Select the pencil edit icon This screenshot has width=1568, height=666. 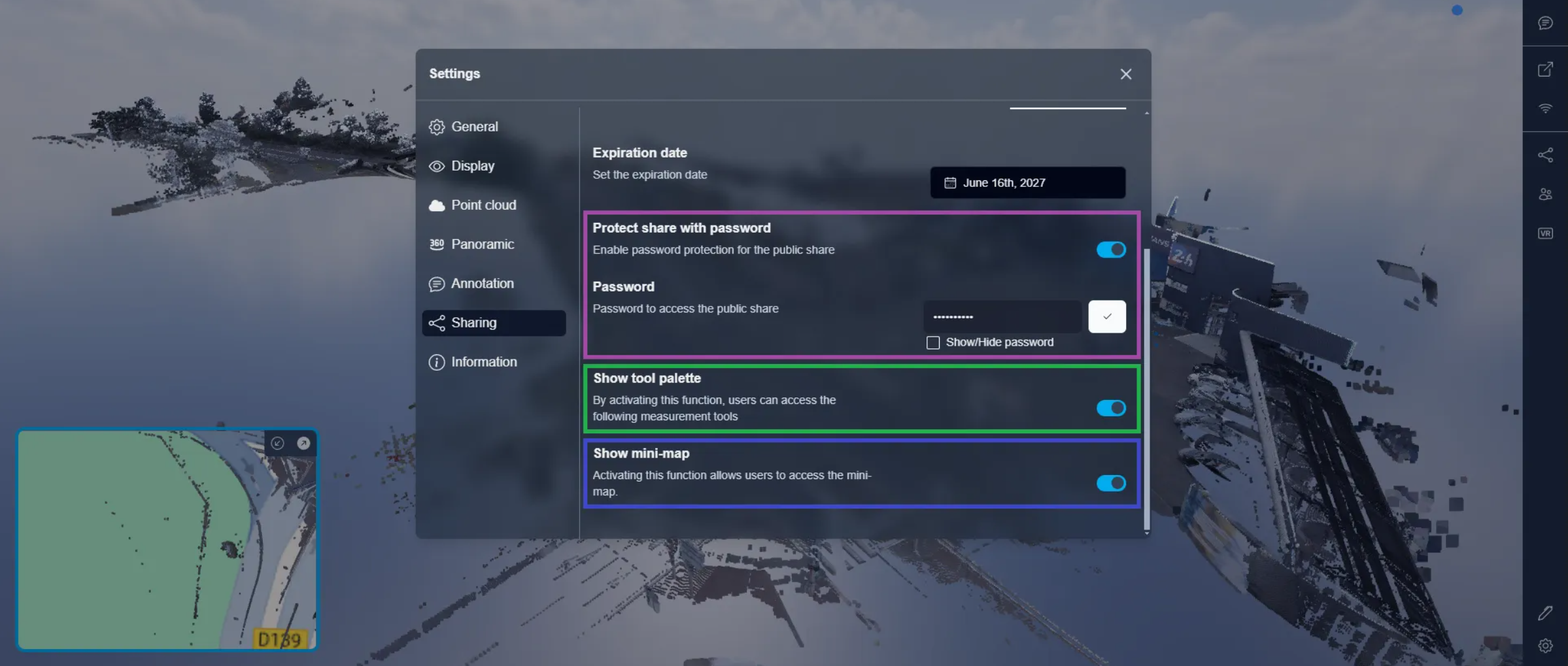pos(1545,612)
